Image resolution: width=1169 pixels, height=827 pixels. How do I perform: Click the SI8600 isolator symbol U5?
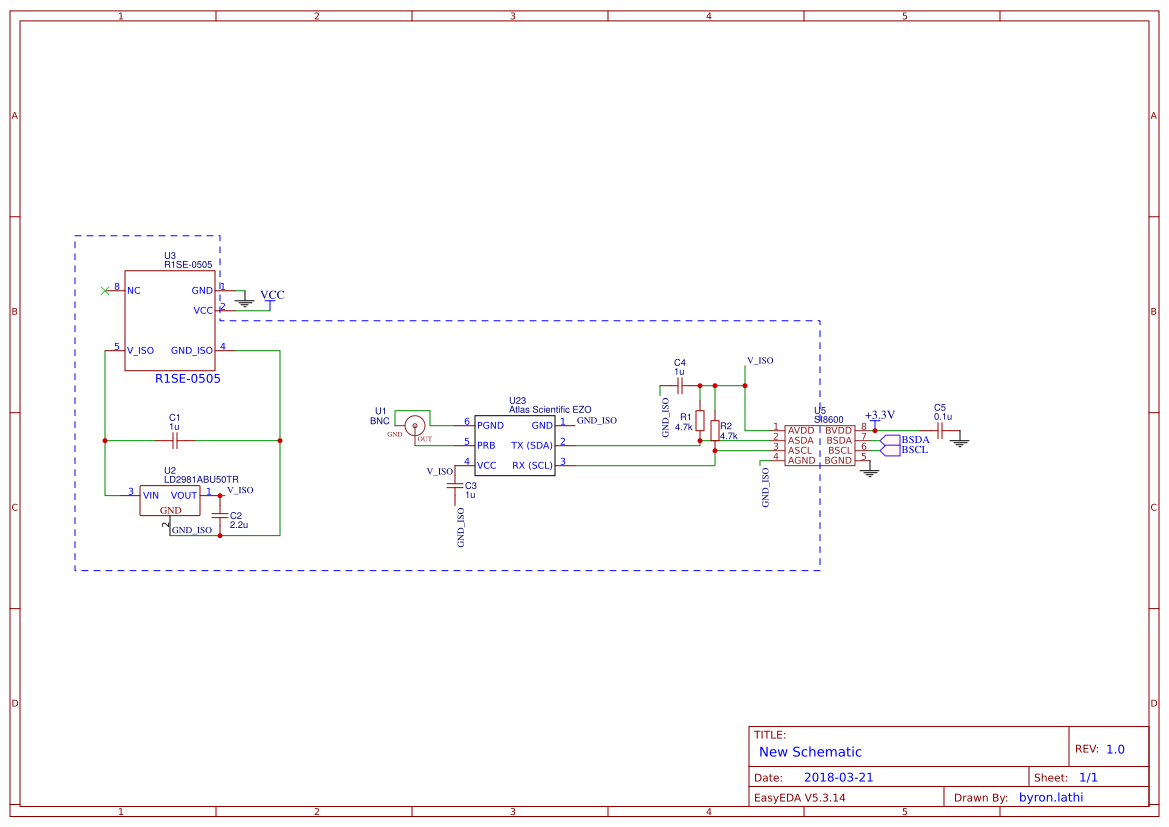(820, 445)
